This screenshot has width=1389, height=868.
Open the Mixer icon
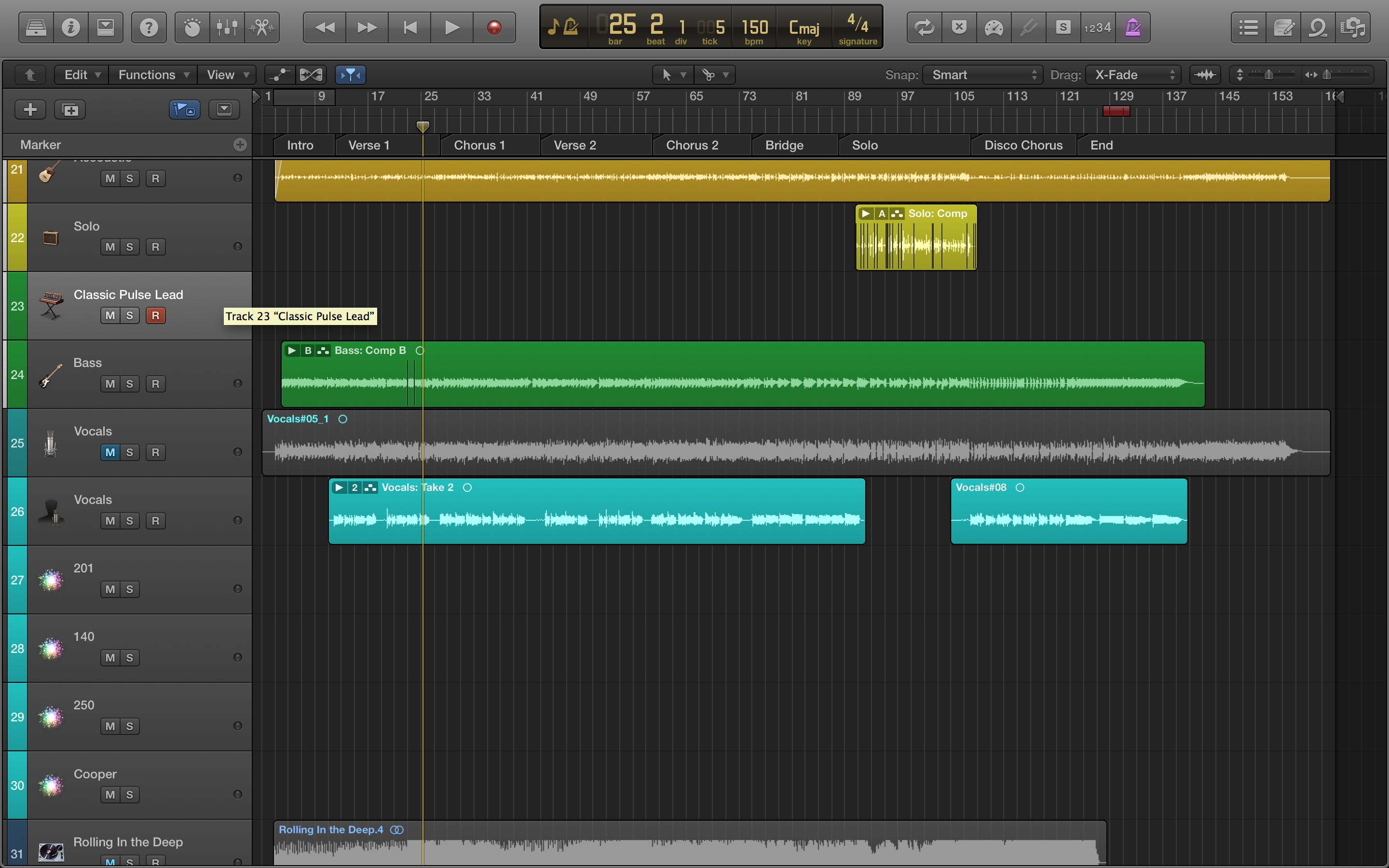(x=227, y=27)
